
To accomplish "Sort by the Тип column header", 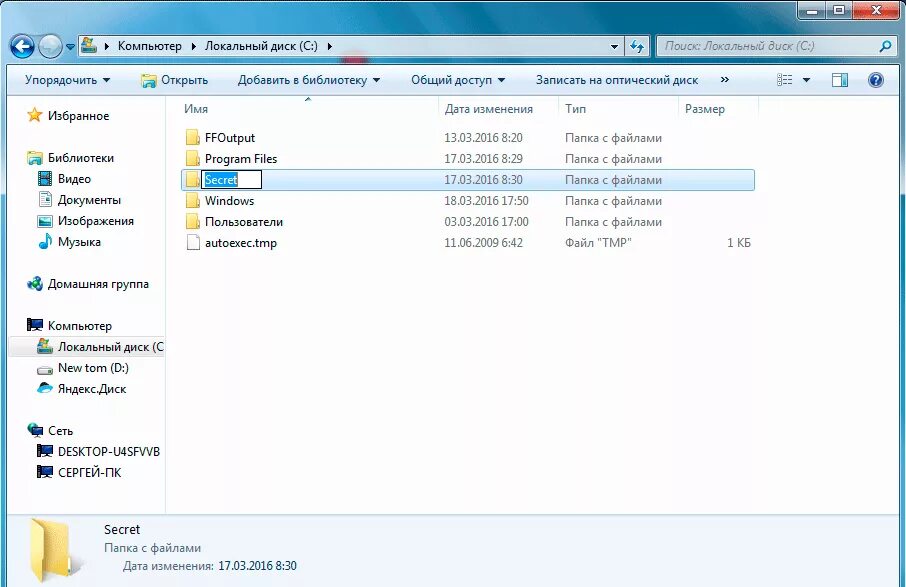I will click(x=575, y=109).
